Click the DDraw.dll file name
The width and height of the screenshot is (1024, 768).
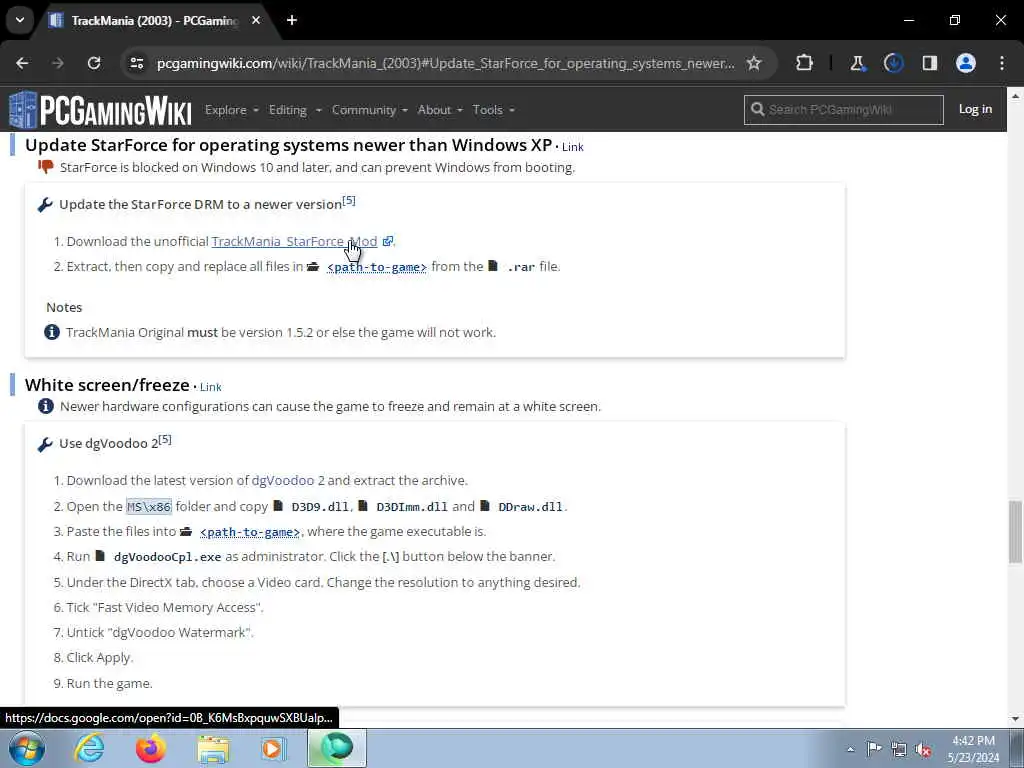pyautogui.click(x=530, y=507)
